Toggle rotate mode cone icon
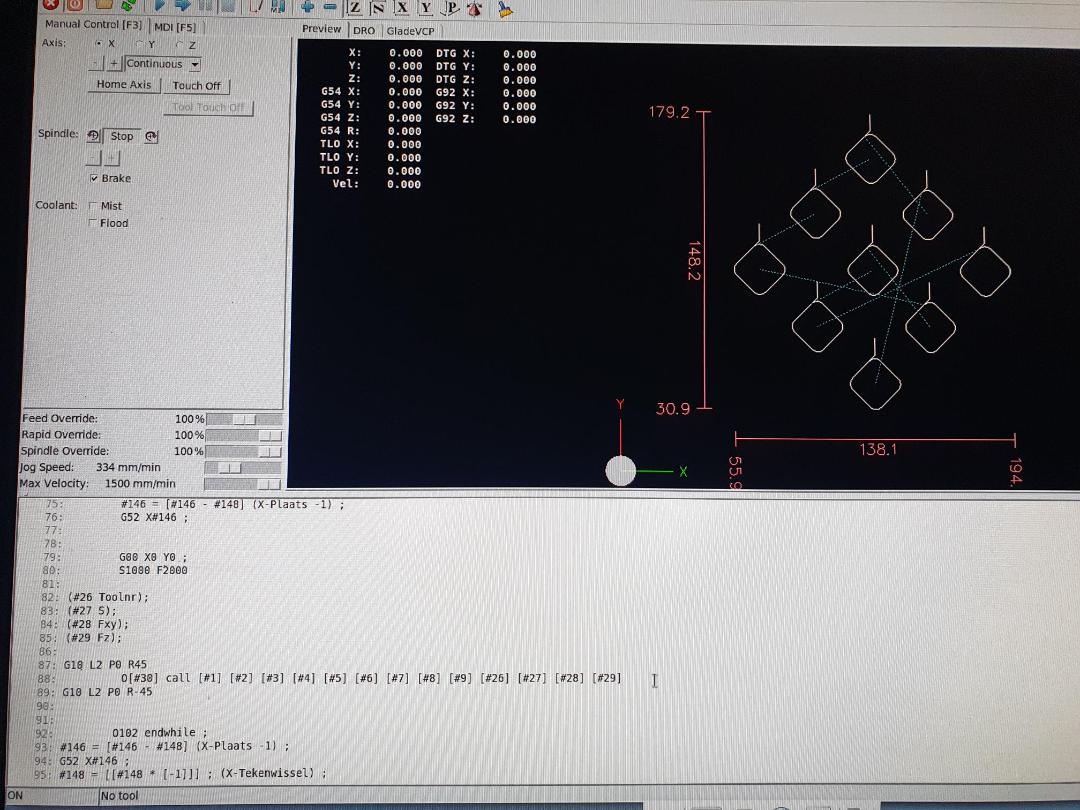 coord(474,9)
